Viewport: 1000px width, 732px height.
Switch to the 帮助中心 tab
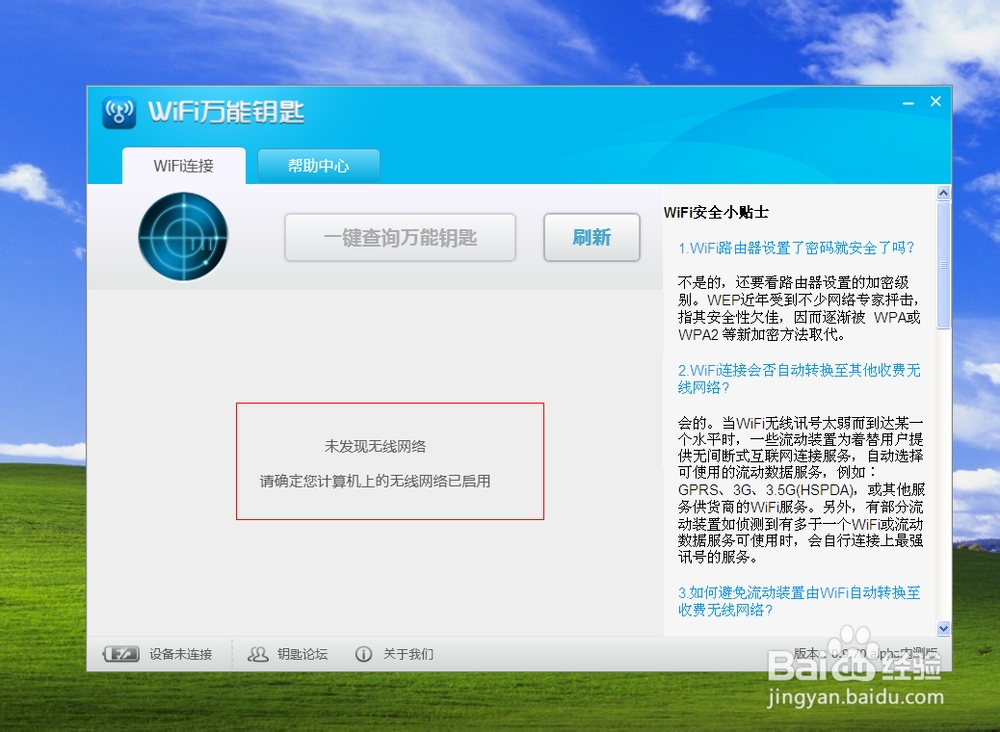point(318,165)
